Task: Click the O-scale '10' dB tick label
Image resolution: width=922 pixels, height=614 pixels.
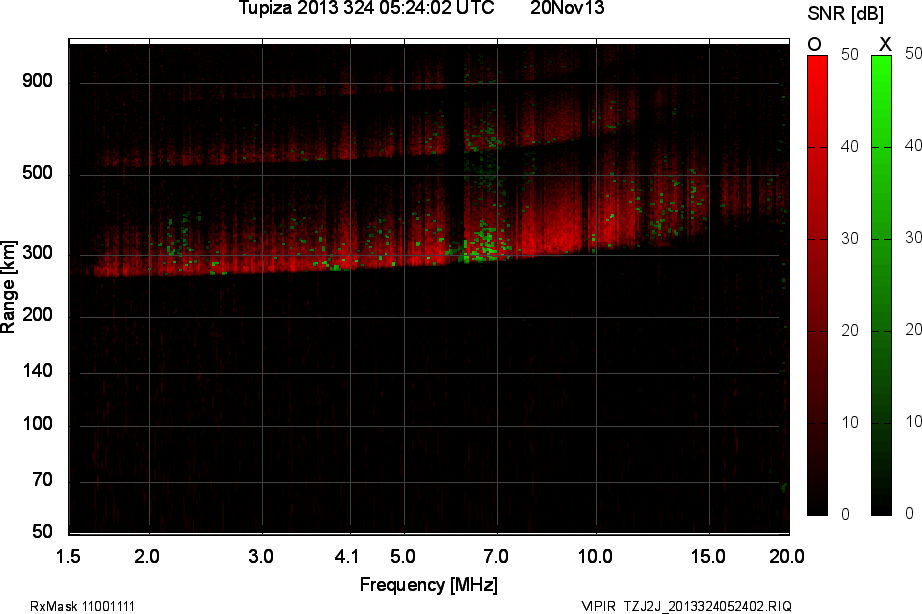Action: [x=849, y=422]
